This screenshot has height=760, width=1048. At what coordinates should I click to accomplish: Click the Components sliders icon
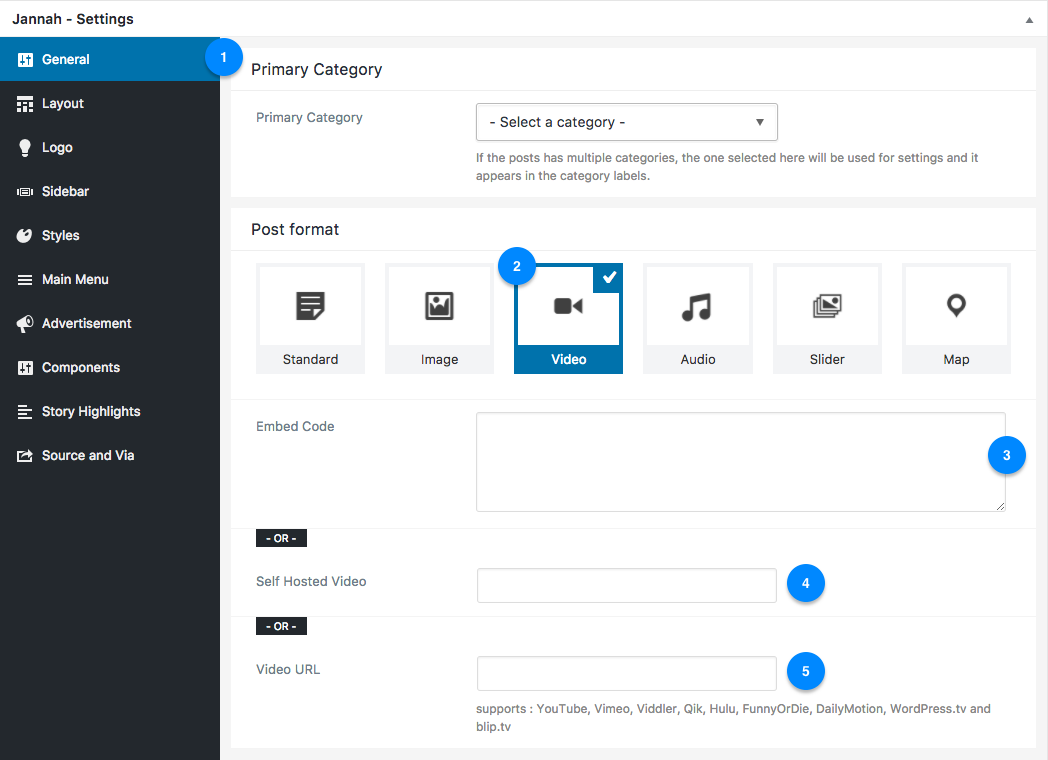pos(25,368)
